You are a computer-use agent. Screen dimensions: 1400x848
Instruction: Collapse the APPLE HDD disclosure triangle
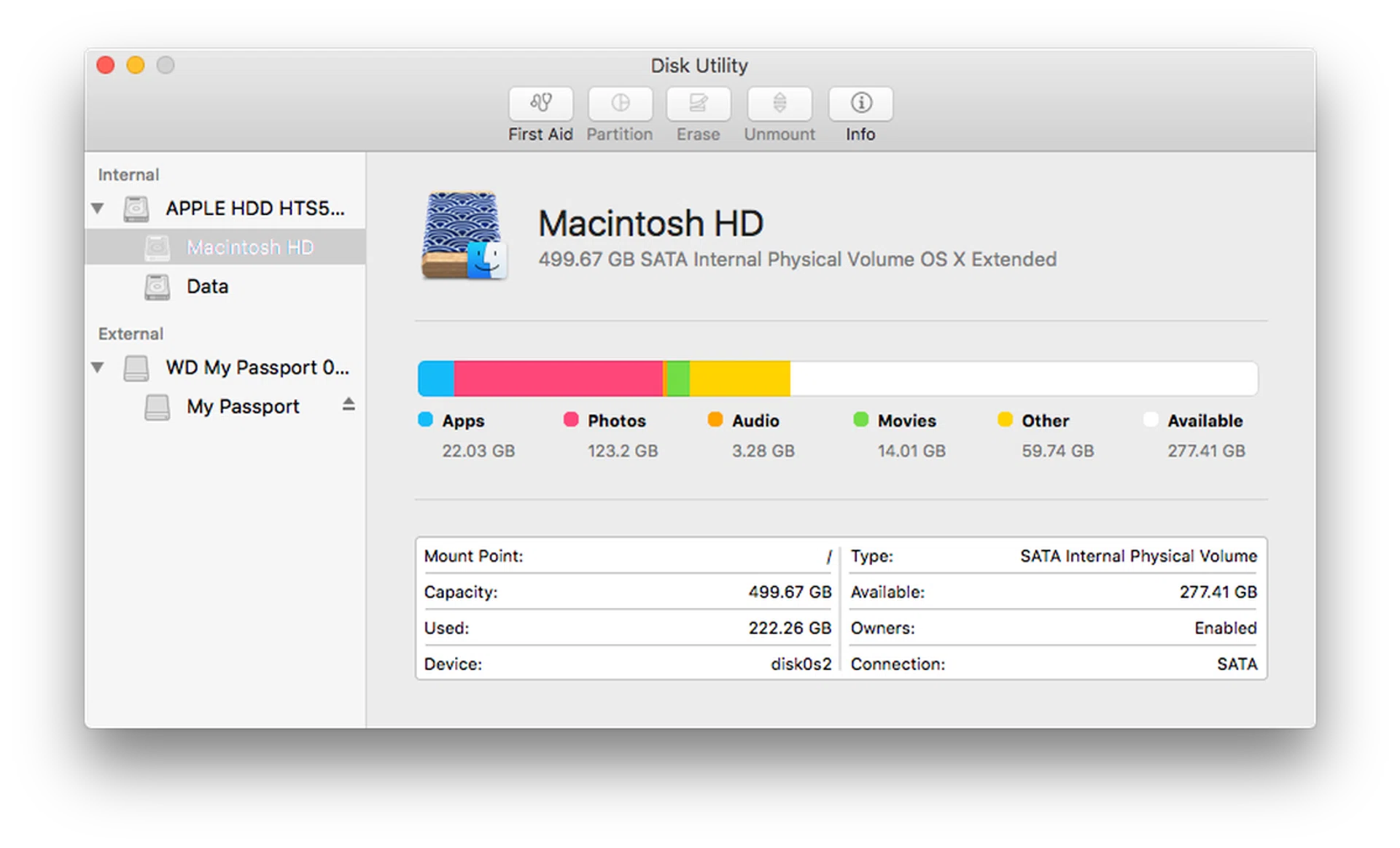[98, 209]
